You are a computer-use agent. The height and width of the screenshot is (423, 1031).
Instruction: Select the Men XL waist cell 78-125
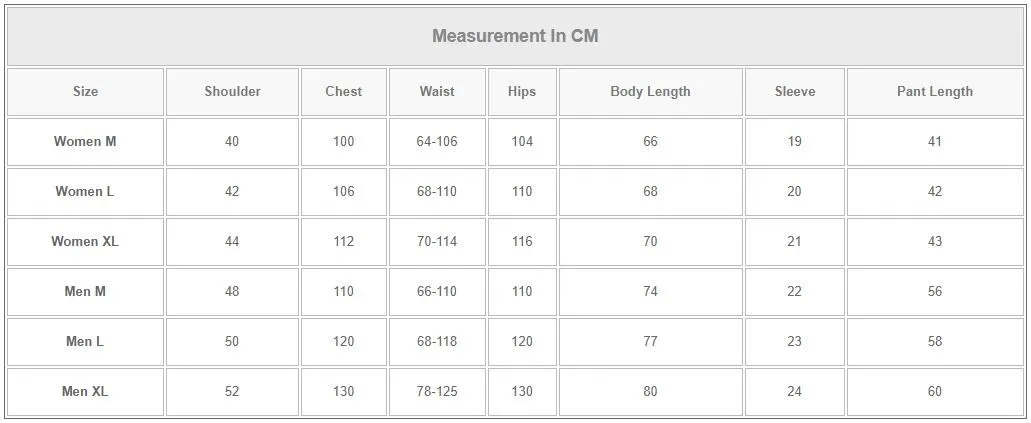tap(437, 391)
